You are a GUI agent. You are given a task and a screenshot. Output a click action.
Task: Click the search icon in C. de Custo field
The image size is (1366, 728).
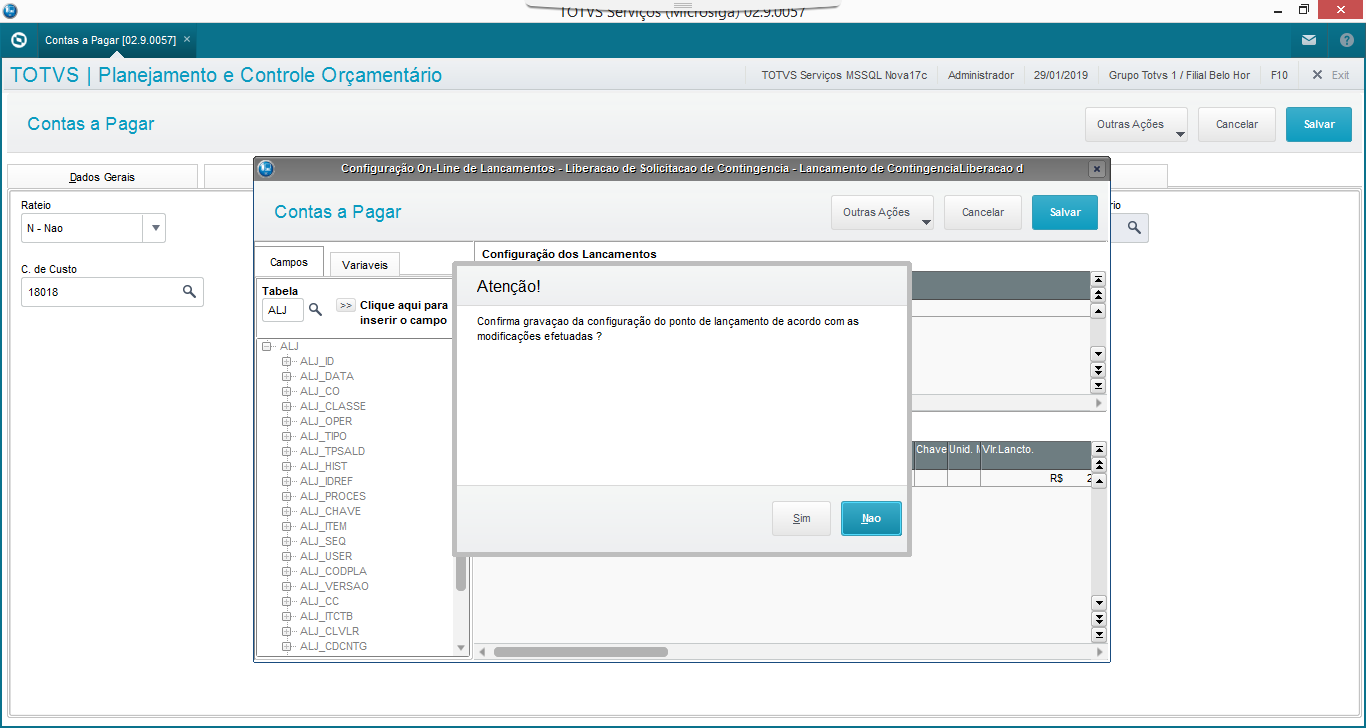pyautogui.click(x=189, y=292)
